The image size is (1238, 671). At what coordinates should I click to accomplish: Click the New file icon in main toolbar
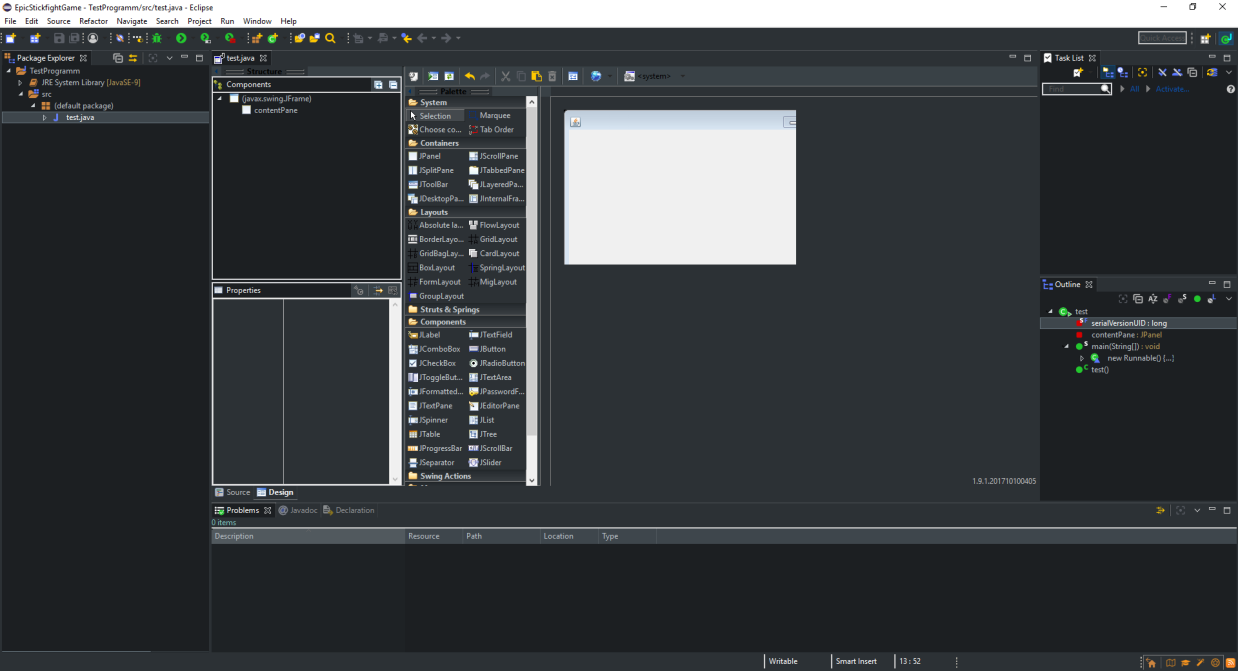pos(10,38)
